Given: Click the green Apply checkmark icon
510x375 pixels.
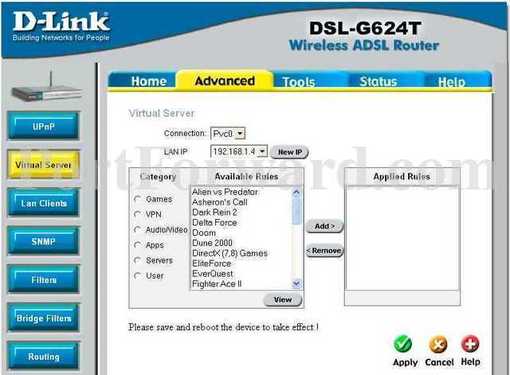Looking at the screenshot, I should click(403, 344).
